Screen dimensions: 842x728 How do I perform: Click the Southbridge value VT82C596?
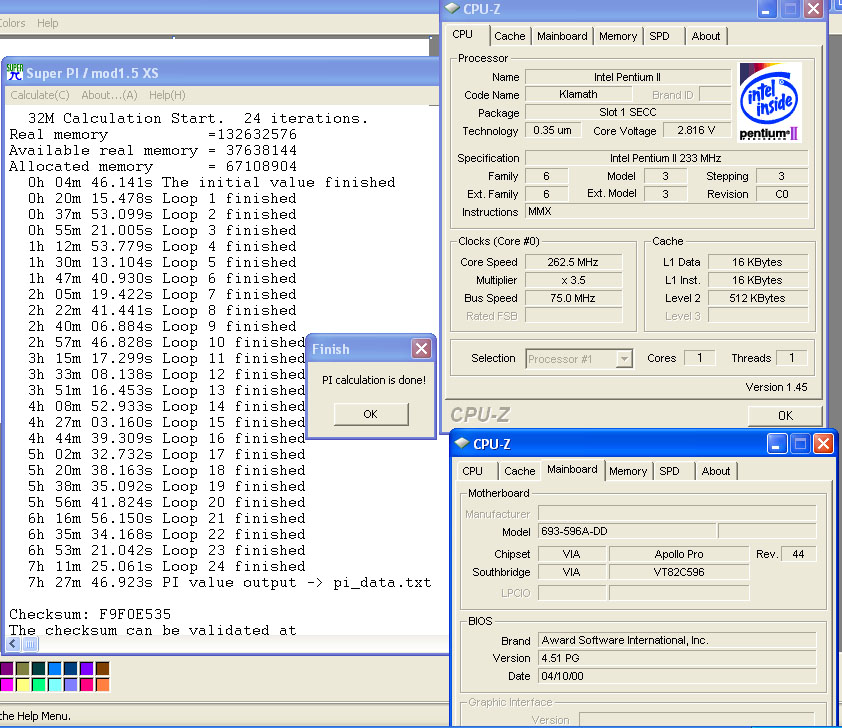pos(679,572)
